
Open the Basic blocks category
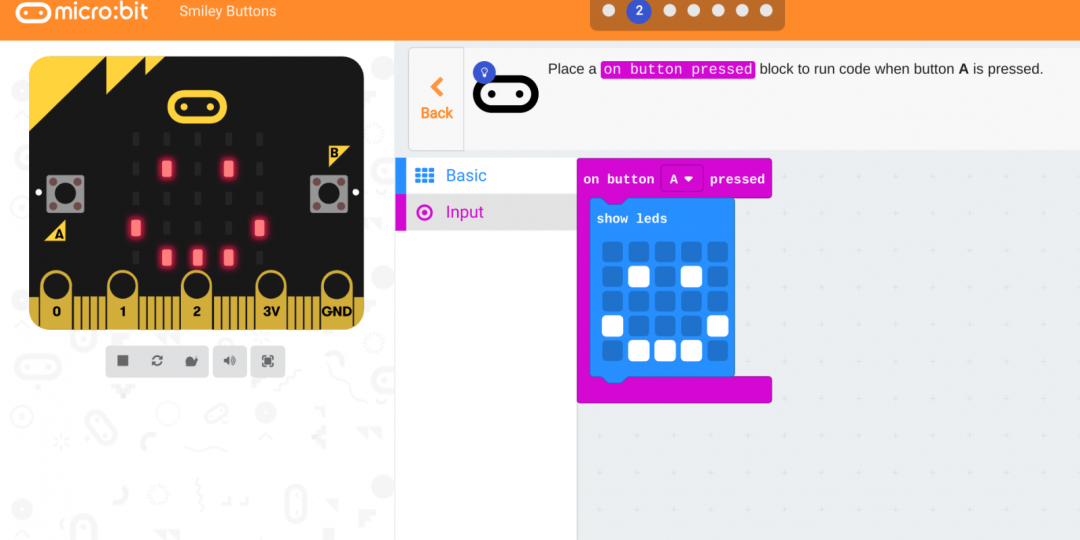coord(486,176)
